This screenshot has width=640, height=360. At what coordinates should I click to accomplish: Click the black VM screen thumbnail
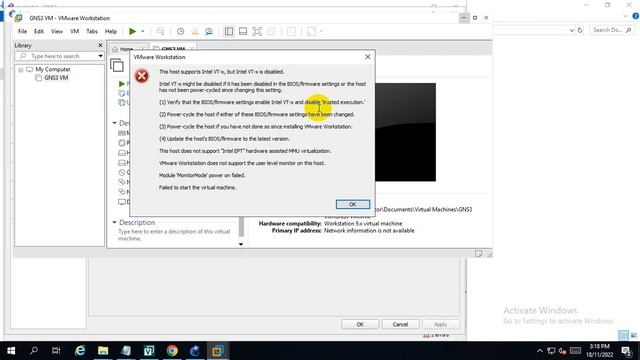[x=405, y=132]
